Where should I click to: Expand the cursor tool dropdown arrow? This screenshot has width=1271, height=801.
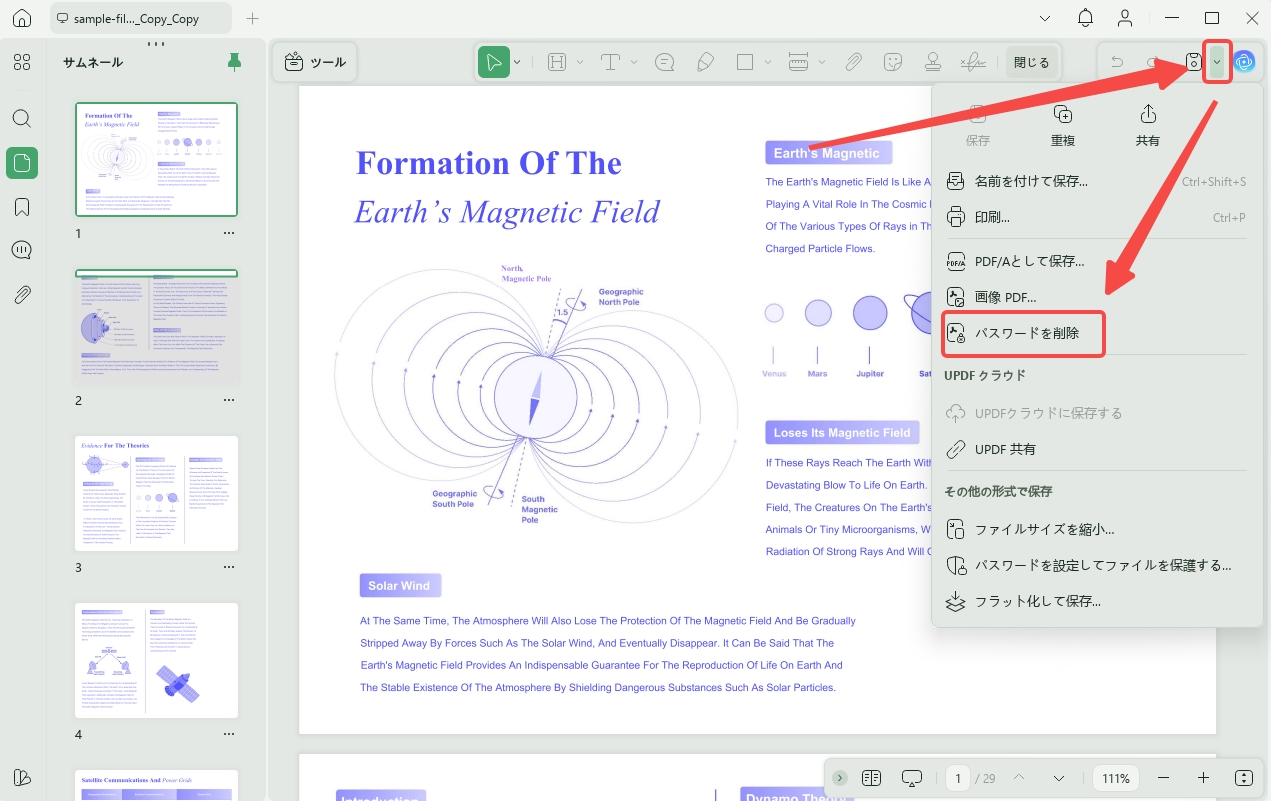[x=517, y=62]
